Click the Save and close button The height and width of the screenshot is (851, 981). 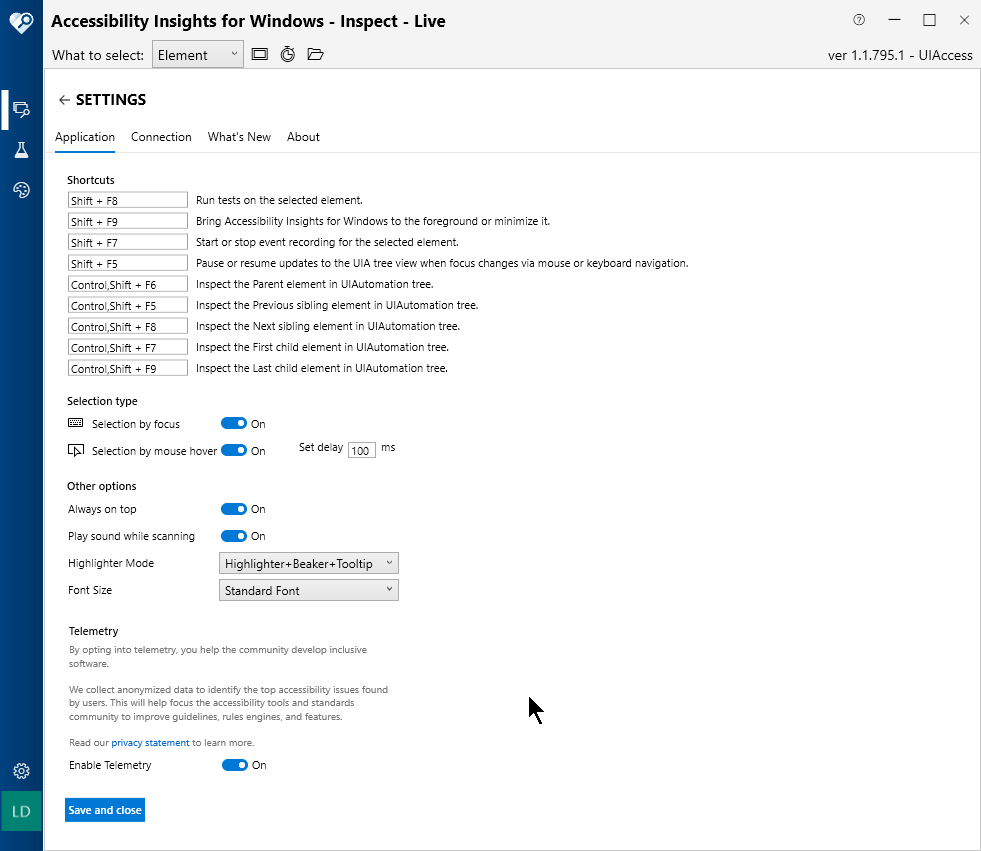pyautogui.click(x=105, y=810)
